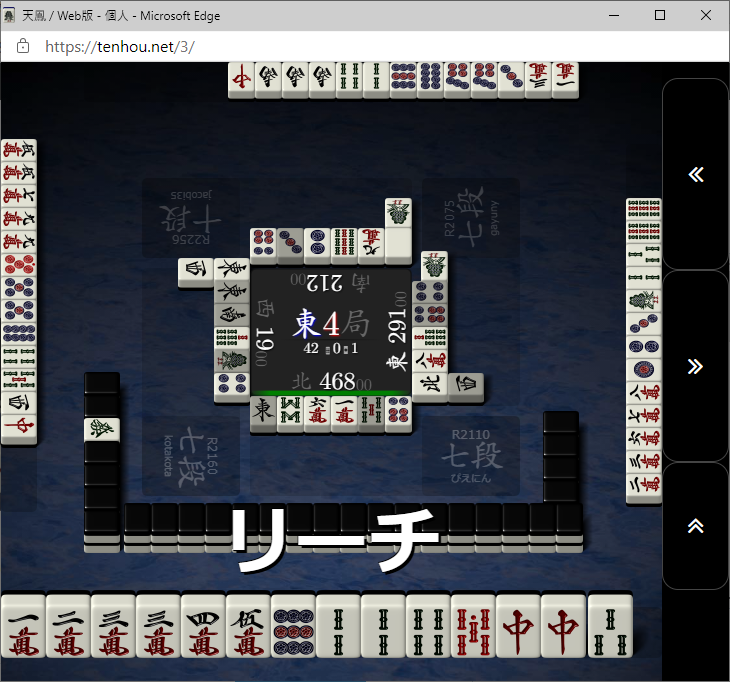The height and width of the screenshot is (682, 730).
Task: Click the 六萬 discard in bottom pond
Action: pyautogui.click(x=317, y=414)
